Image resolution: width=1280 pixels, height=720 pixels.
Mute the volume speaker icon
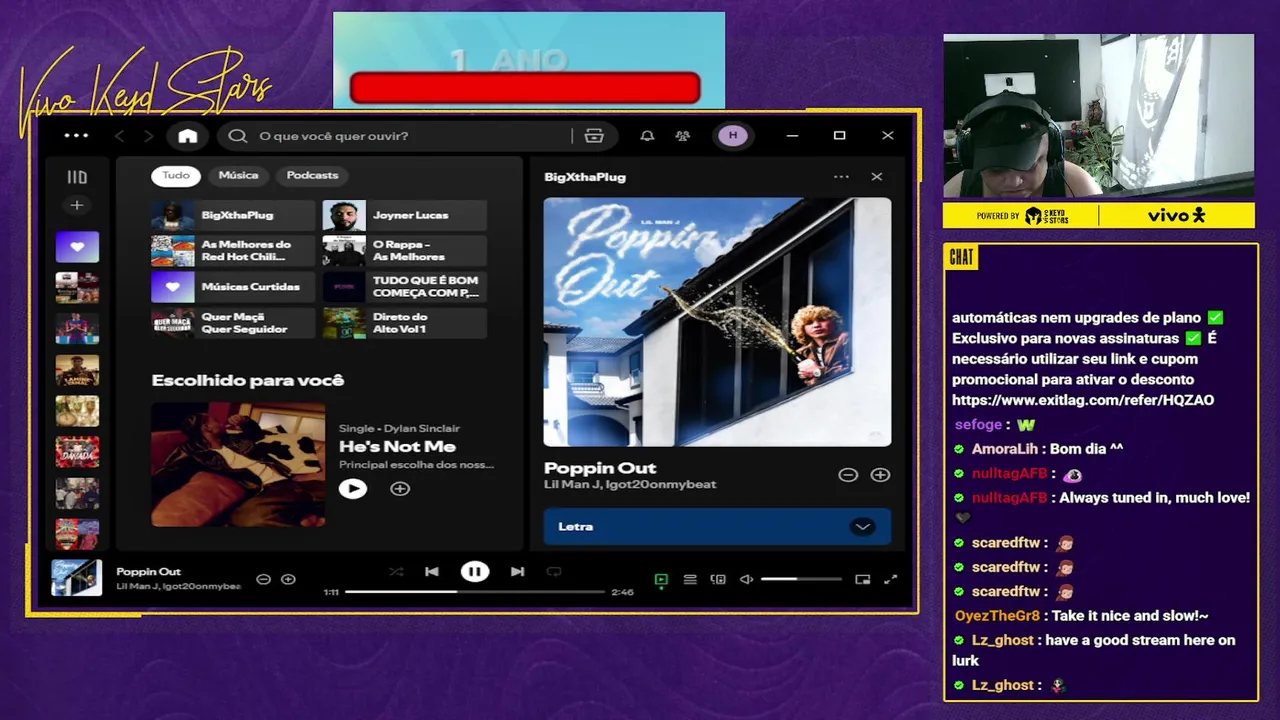[x=746, y=580]
